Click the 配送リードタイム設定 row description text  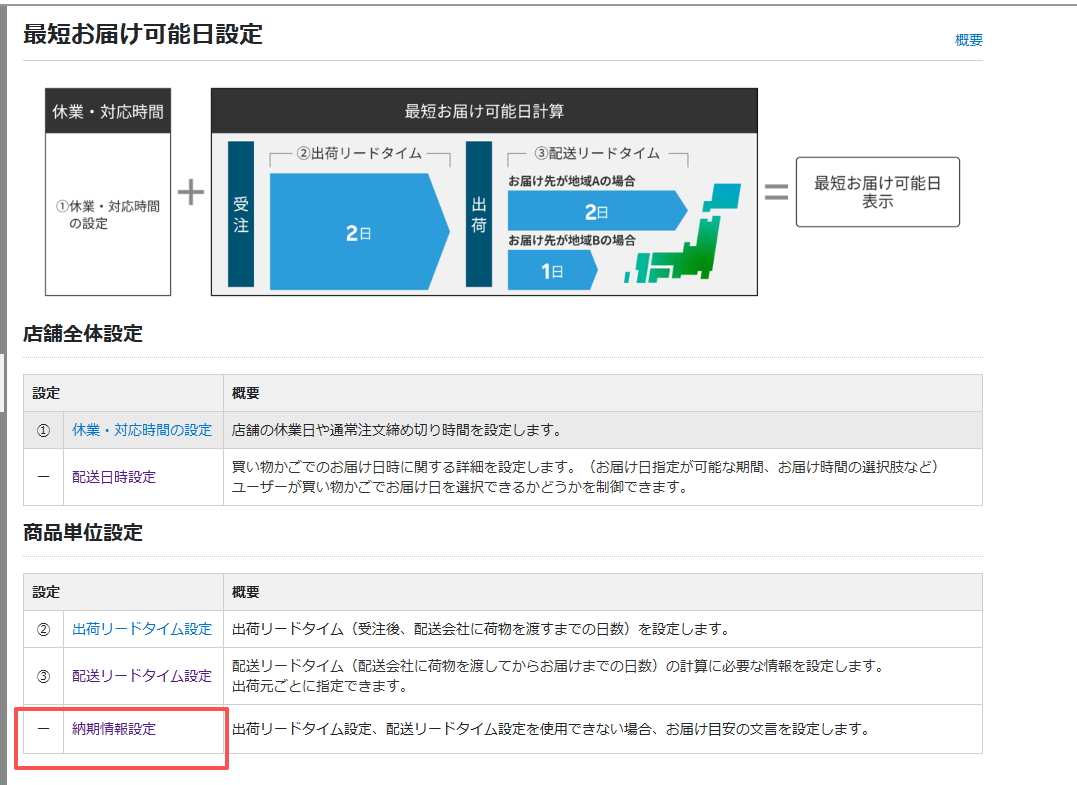558,676
